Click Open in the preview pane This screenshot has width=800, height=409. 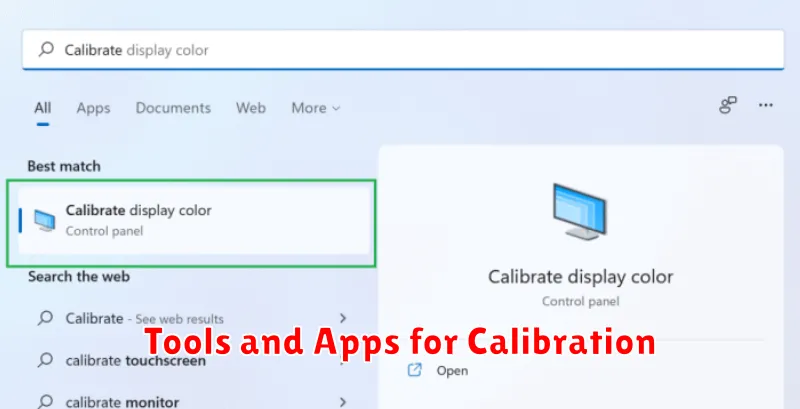click(x=452, y=371)
